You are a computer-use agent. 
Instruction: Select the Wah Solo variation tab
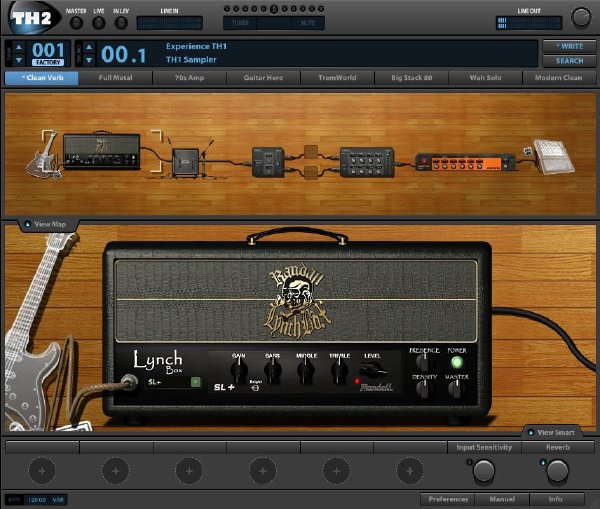pyautogui.click(x=485, y=78)
